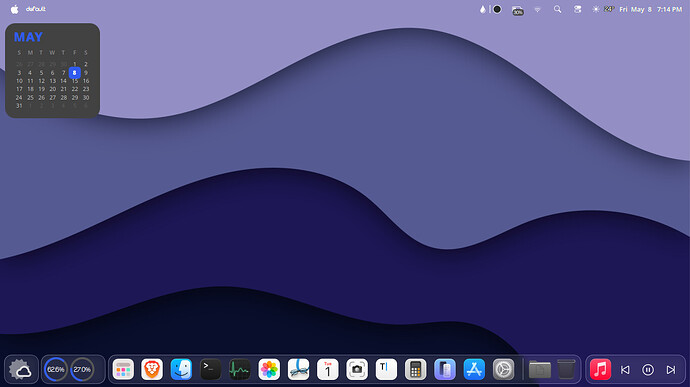This screenshot has width=690, height=387.
Task: Click the MAY calendar header
Action: [28, 37]
